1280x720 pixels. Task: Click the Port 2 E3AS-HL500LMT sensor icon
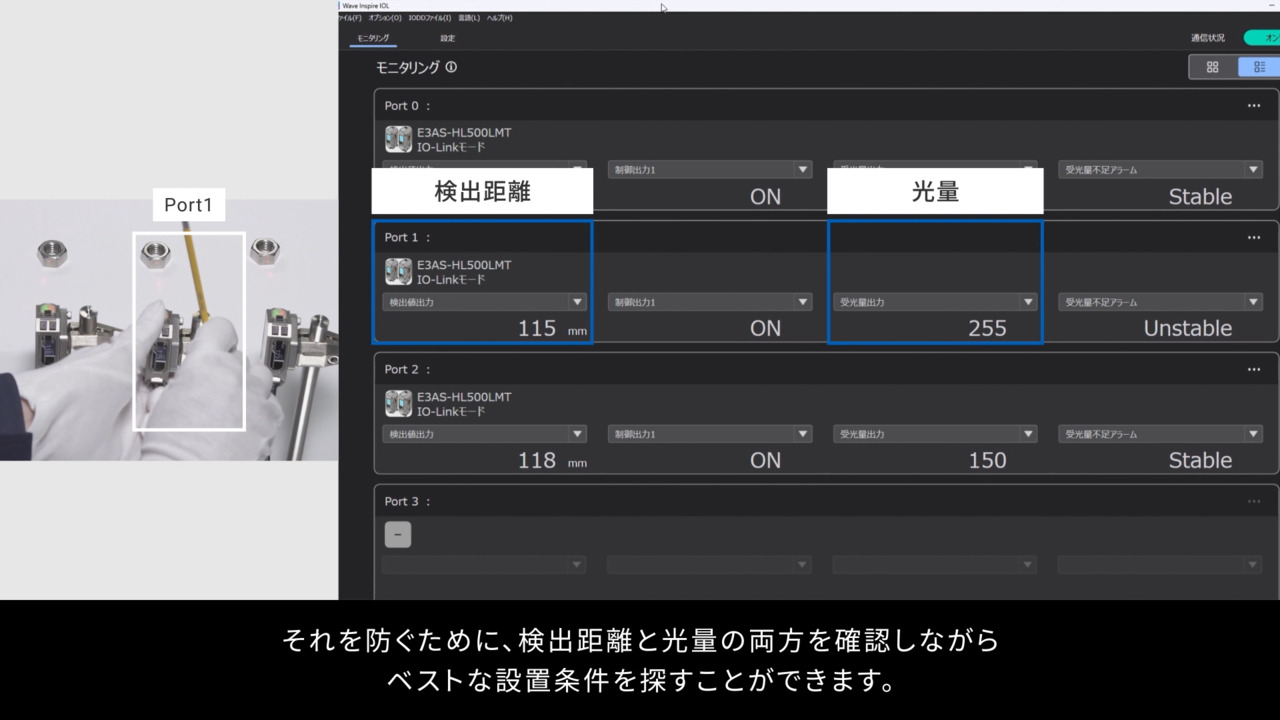click(x=398, y=403)
